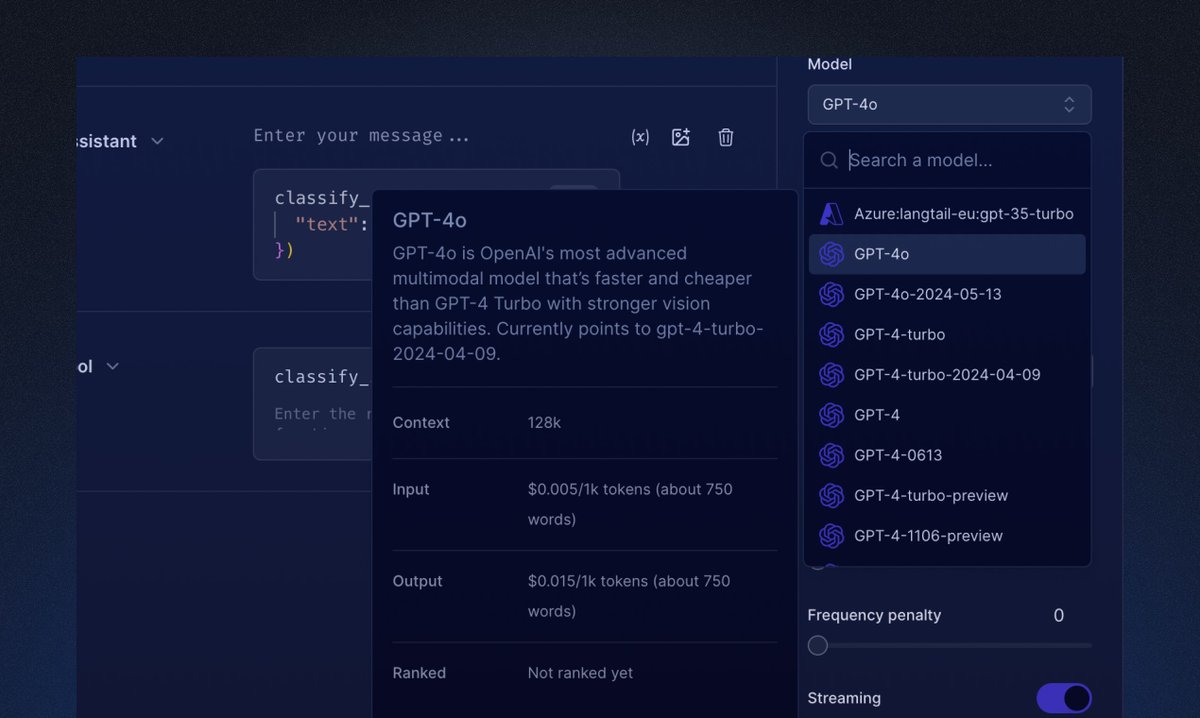
Task: Click the Enter your message field
Action: [361, 136]
